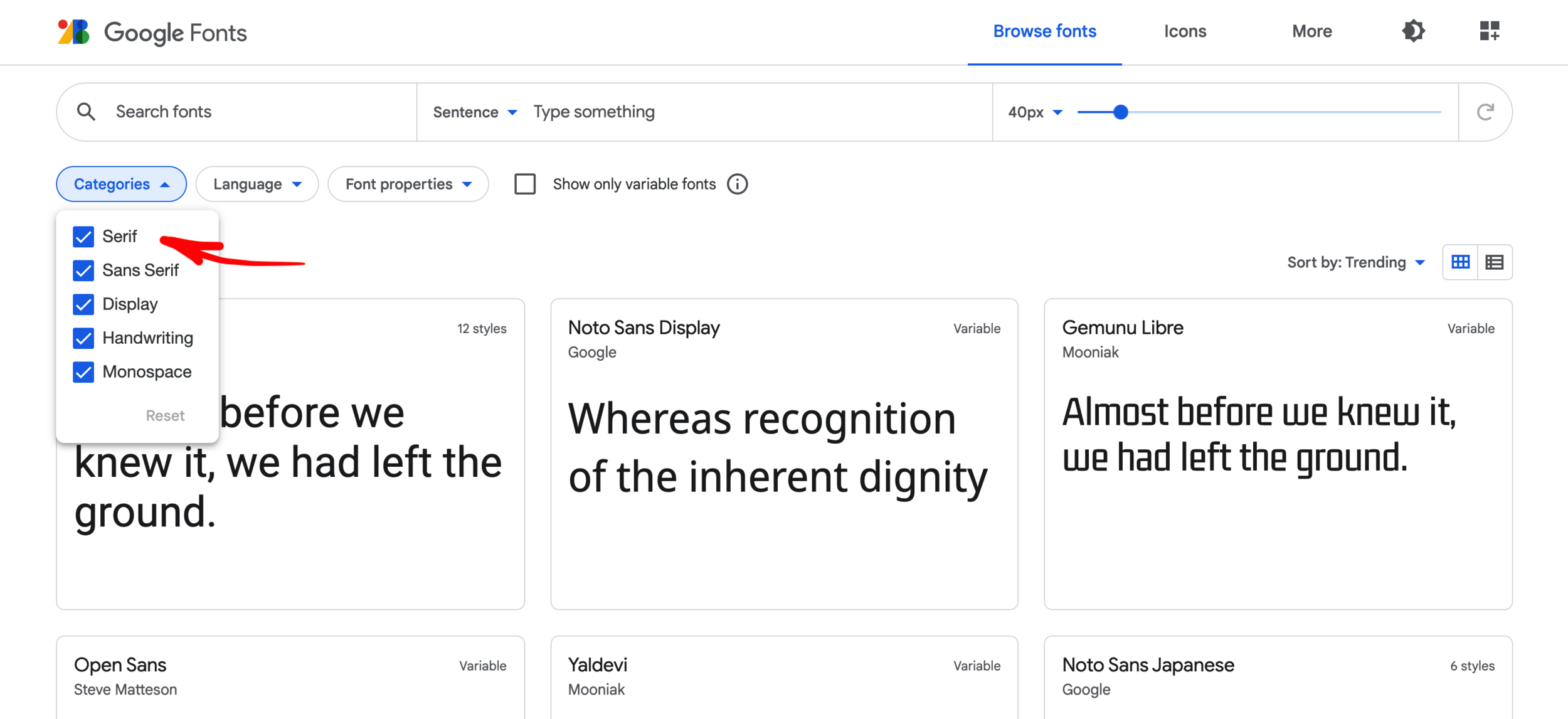1568x719 pixels.
Task: Open the Noto Sans Japanese font card
Action: 1278,678
